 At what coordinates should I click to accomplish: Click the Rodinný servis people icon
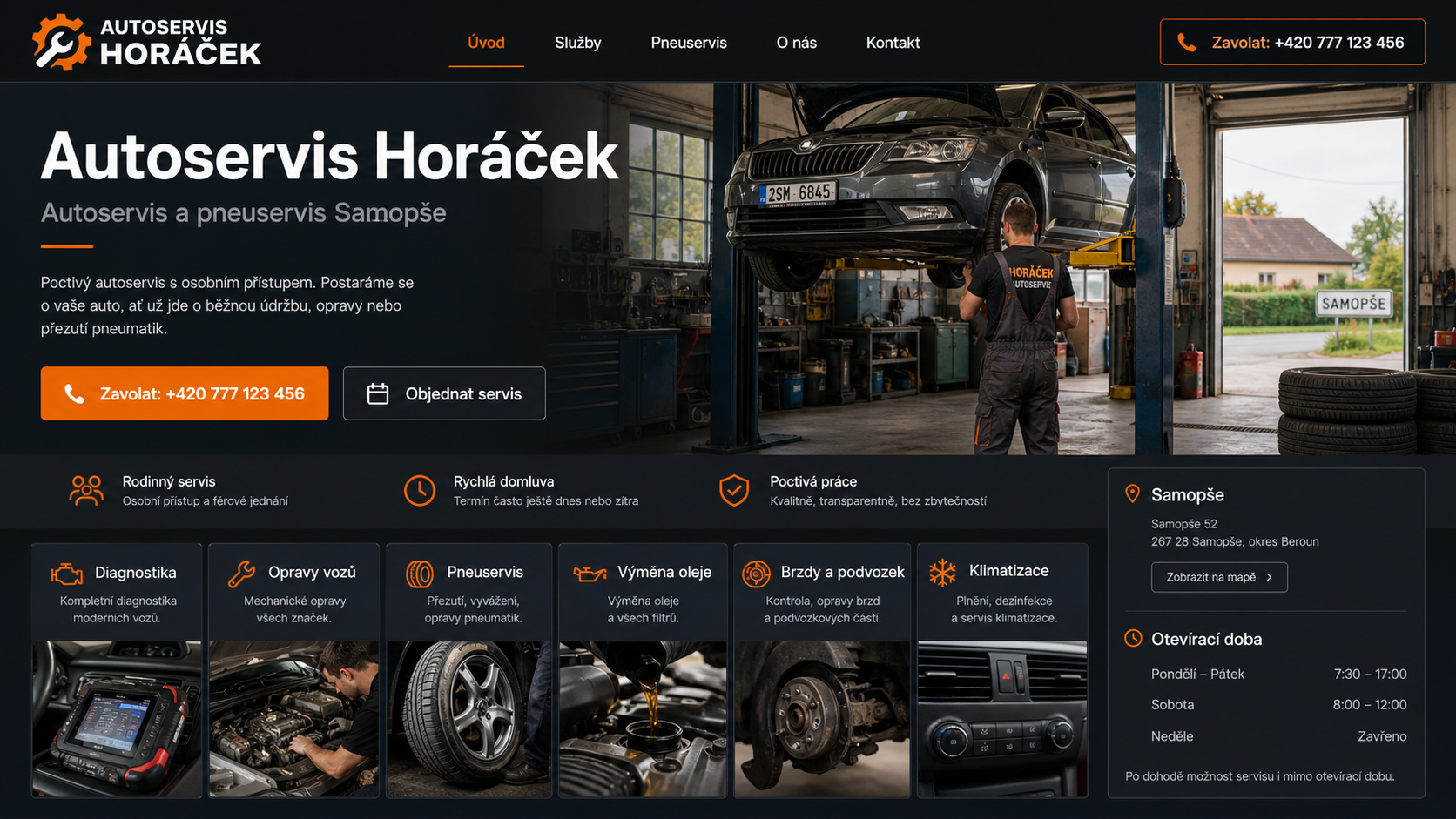[x=86, y=491]
